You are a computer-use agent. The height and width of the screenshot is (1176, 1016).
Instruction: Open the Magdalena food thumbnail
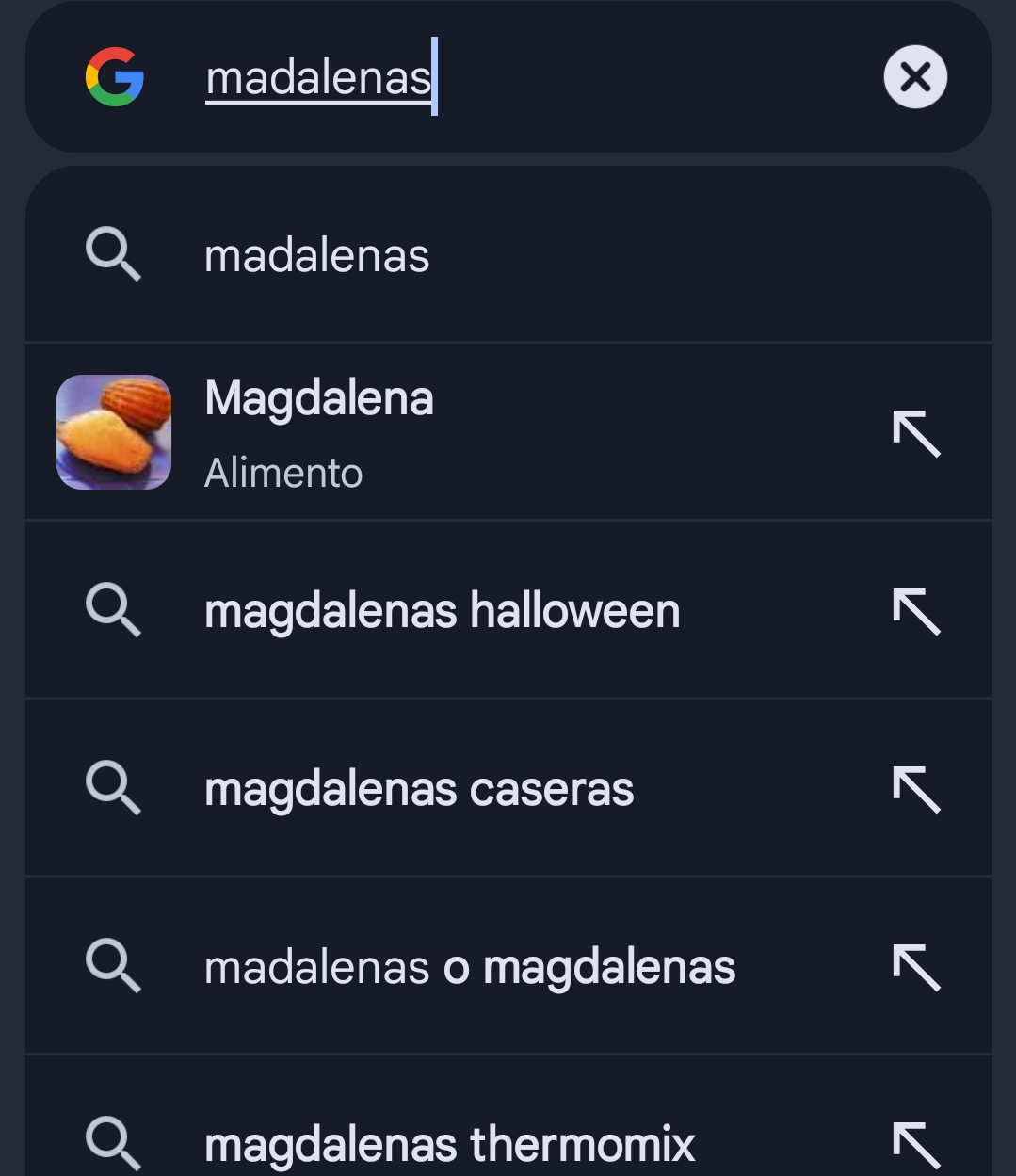click(x=114, y=432)
